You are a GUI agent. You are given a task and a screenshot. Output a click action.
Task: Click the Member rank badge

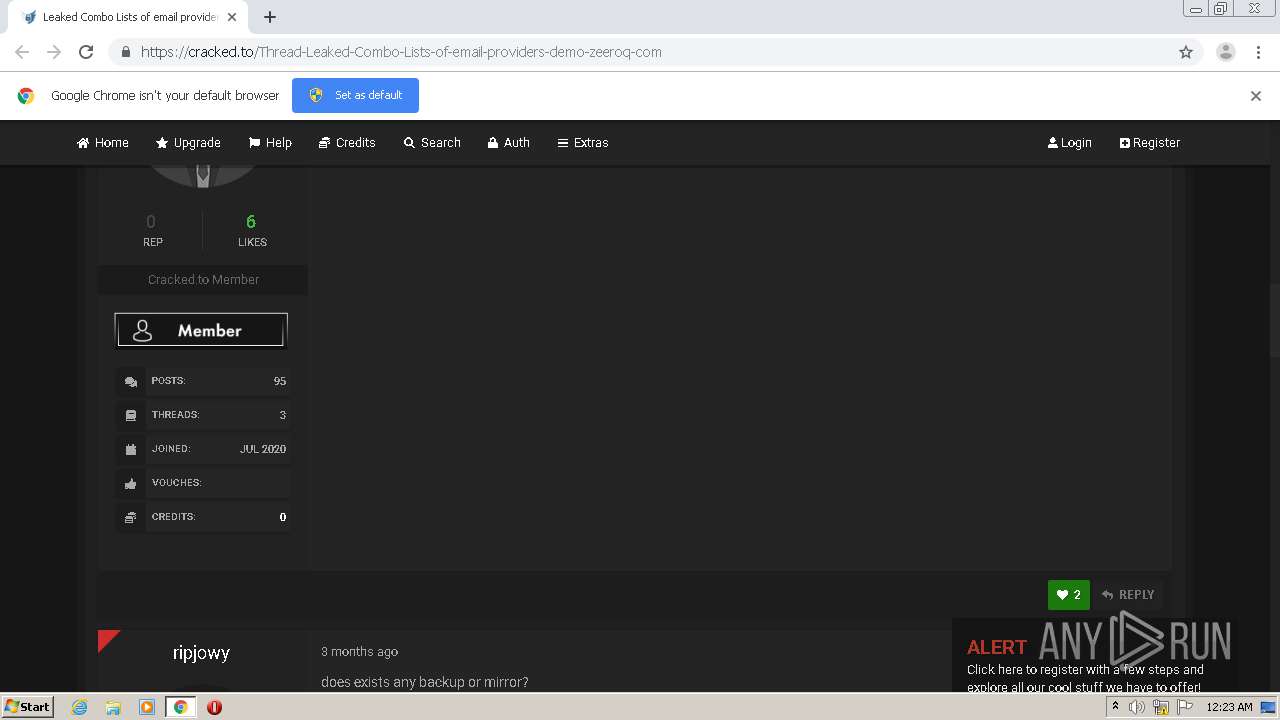click(201, 330)
